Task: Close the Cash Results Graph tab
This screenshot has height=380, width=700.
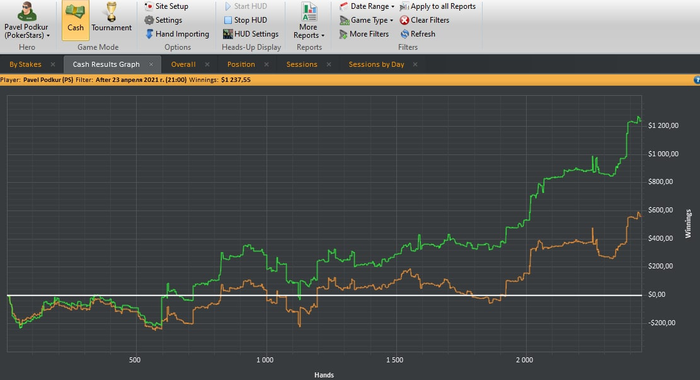Action: [151, 64]
